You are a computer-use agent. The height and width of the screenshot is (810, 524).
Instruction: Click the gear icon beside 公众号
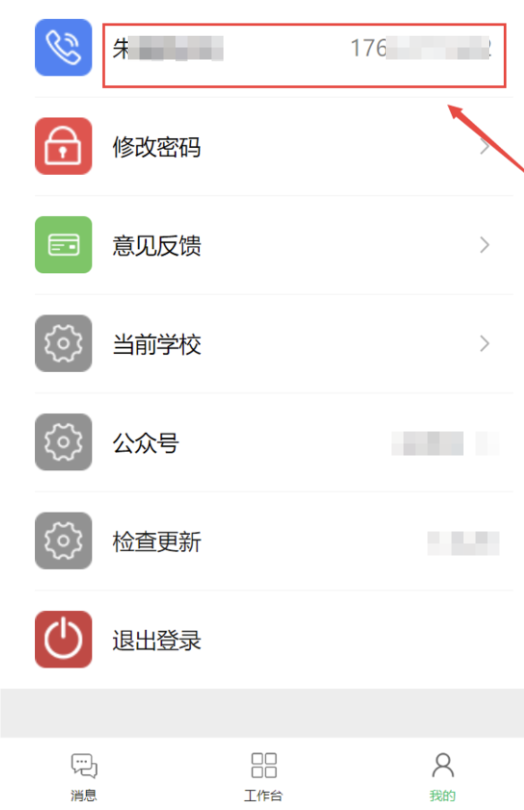point(64,442)
